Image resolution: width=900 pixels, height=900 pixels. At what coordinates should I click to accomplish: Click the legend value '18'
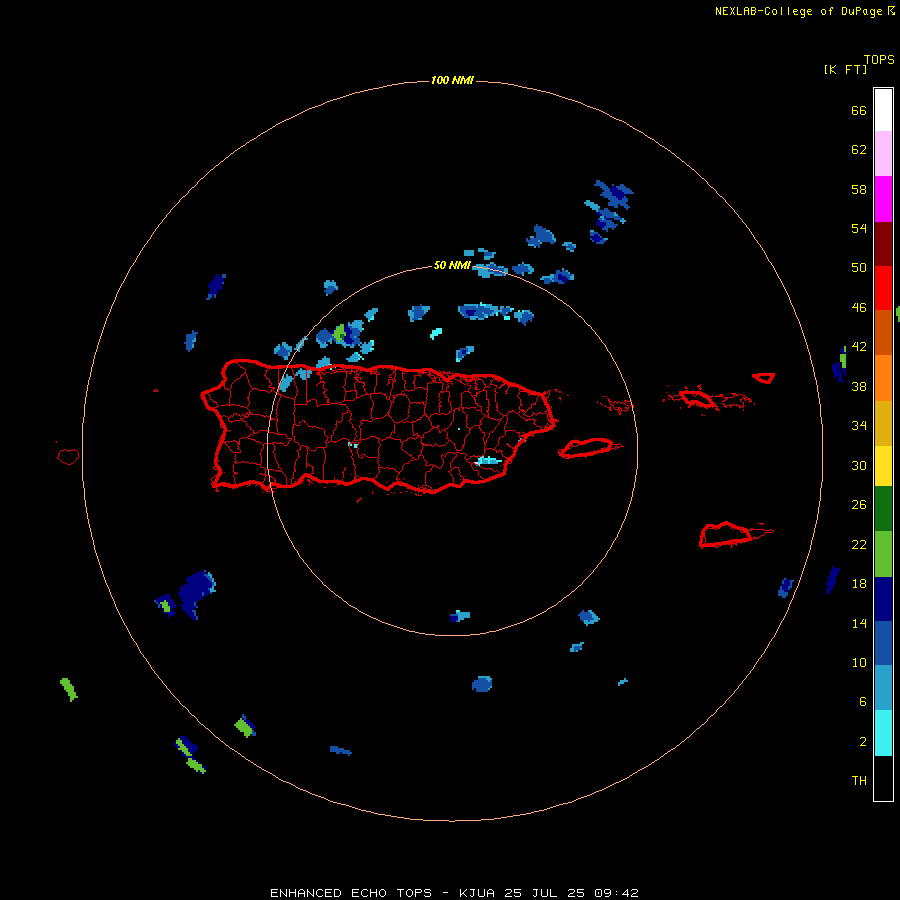click(859, 584)
